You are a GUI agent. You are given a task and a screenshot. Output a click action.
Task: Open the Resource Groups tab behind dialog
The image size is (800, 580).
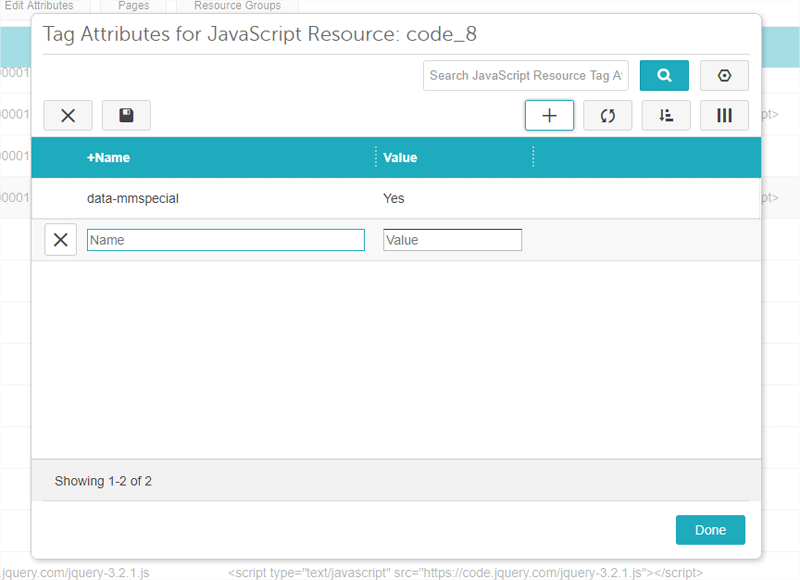click(x=237, y=6)
